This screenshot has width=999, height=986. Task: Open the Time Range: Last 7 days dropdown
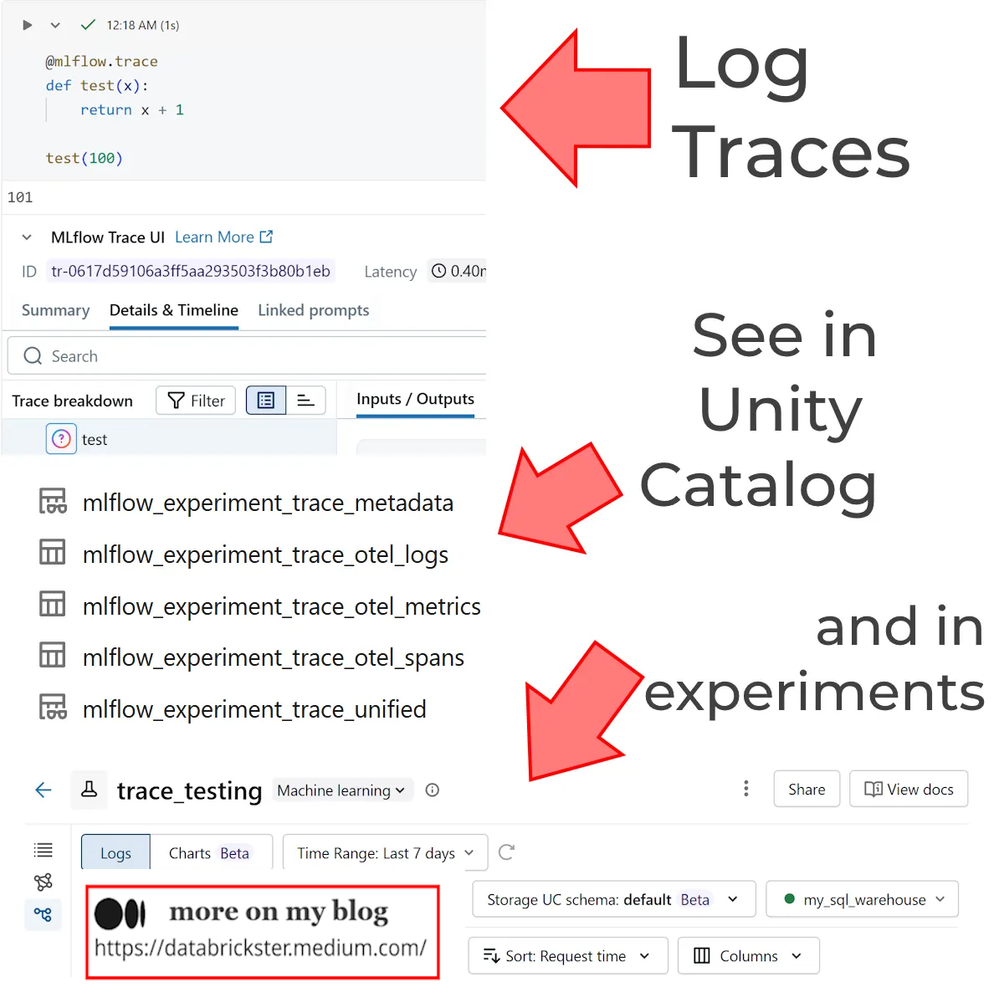click(x=384, y=853)
